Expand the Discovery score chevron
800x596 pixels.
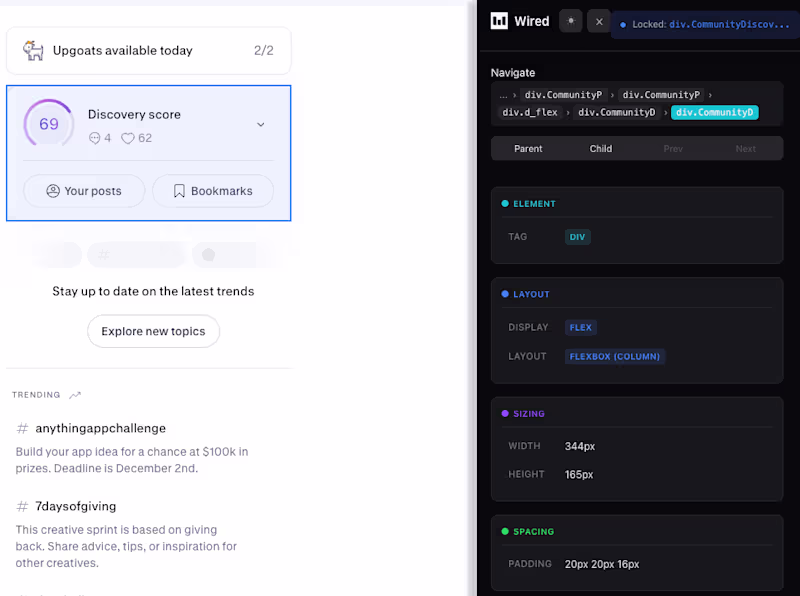click(x=261, y=125)
